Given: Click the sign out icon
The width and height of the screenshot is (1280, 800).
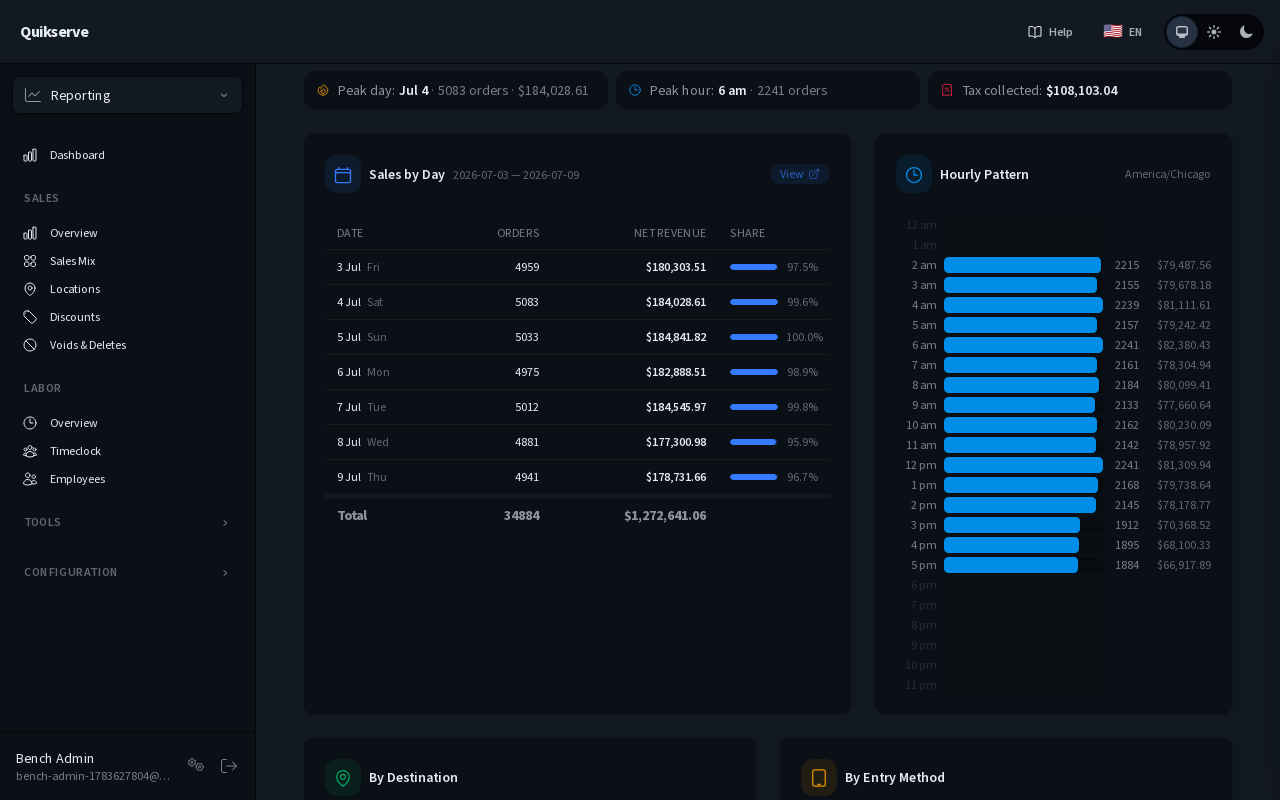Looking at the screenshot, I should 229,765.
